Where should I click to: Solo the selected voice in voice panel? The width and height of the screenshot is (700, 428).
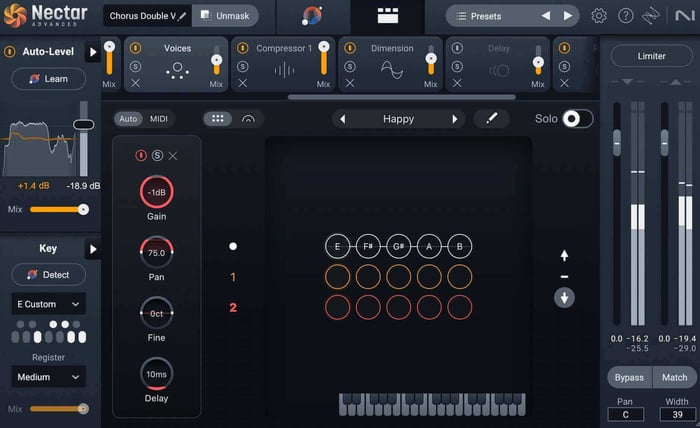[x=157, y=155]
